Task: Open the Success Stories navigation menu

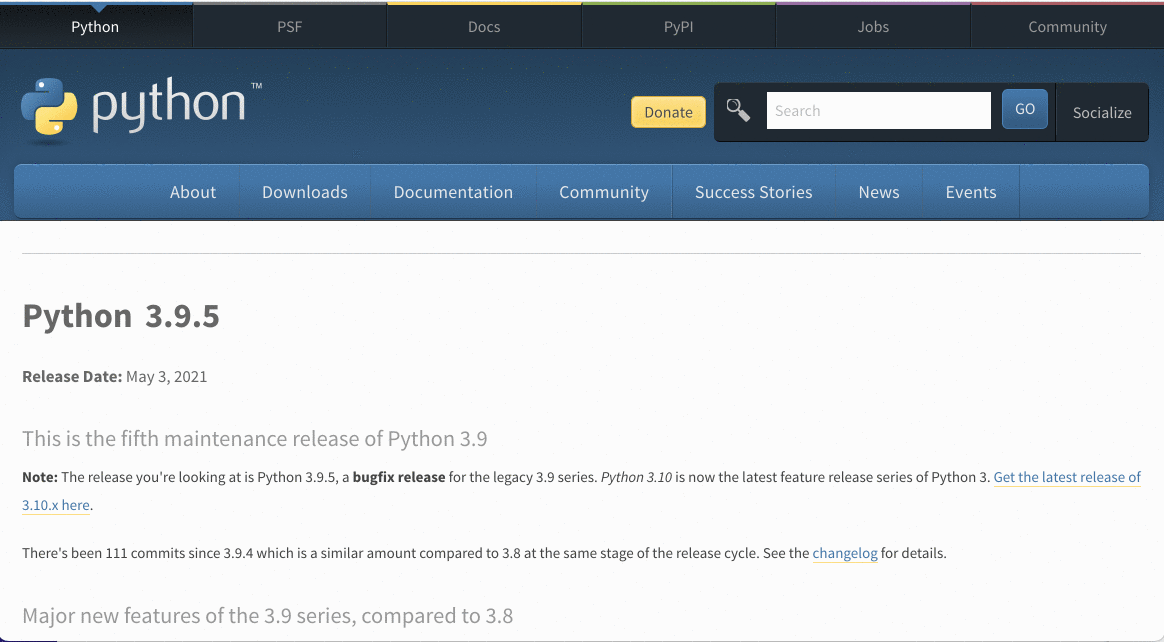Action: click(753, 192)
